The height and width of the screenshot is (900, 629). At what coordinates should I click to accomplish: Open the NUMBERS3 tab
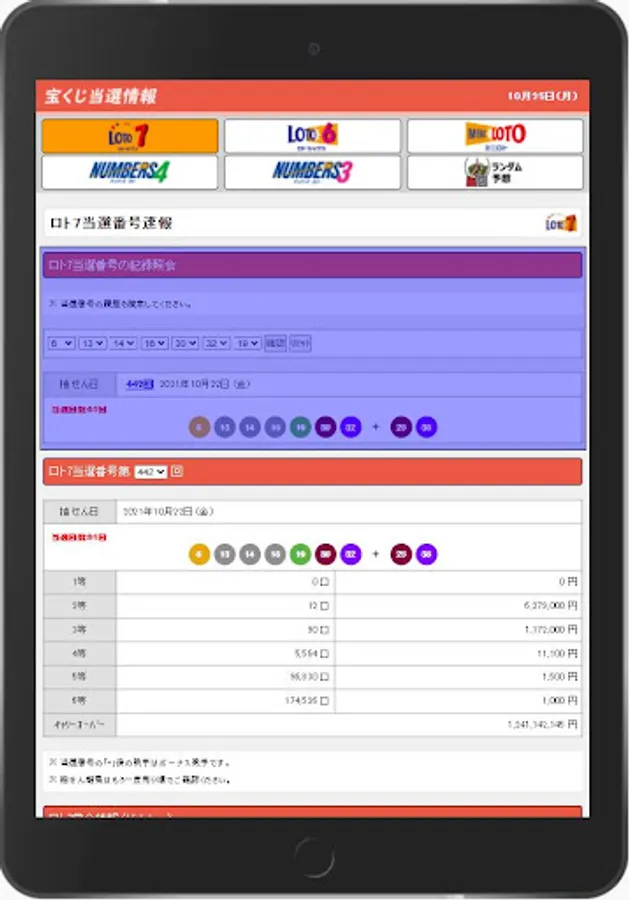[312, 172]
